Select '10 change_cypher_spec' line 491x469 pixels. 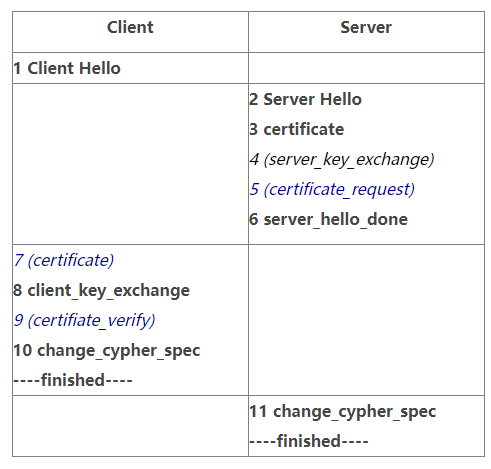(107, 351)
